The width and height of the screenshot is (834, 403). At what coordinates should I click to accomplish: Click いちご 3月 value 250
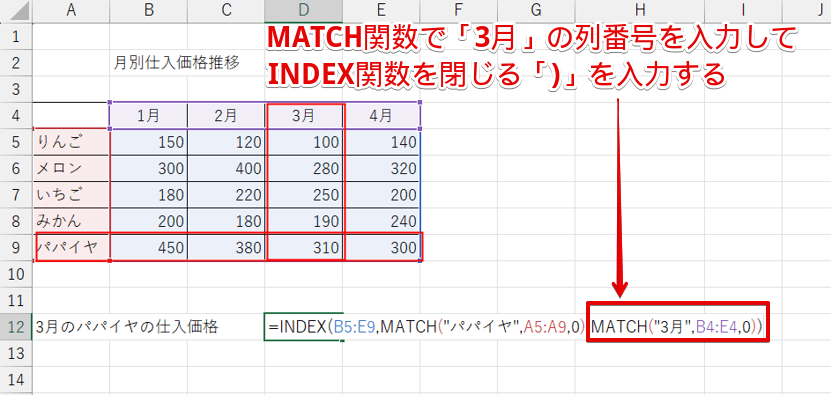tap(304, 195)
